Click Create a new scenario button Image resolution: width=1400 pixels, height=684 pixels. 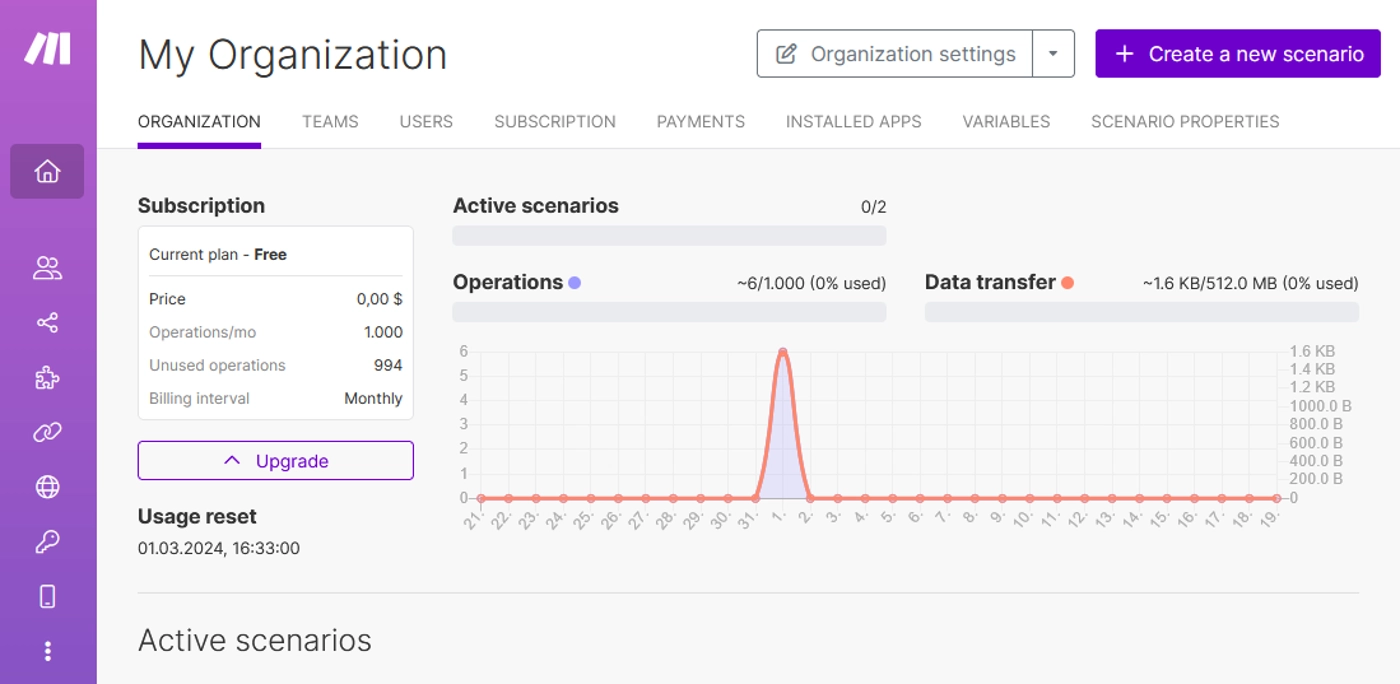(1237, 54)
